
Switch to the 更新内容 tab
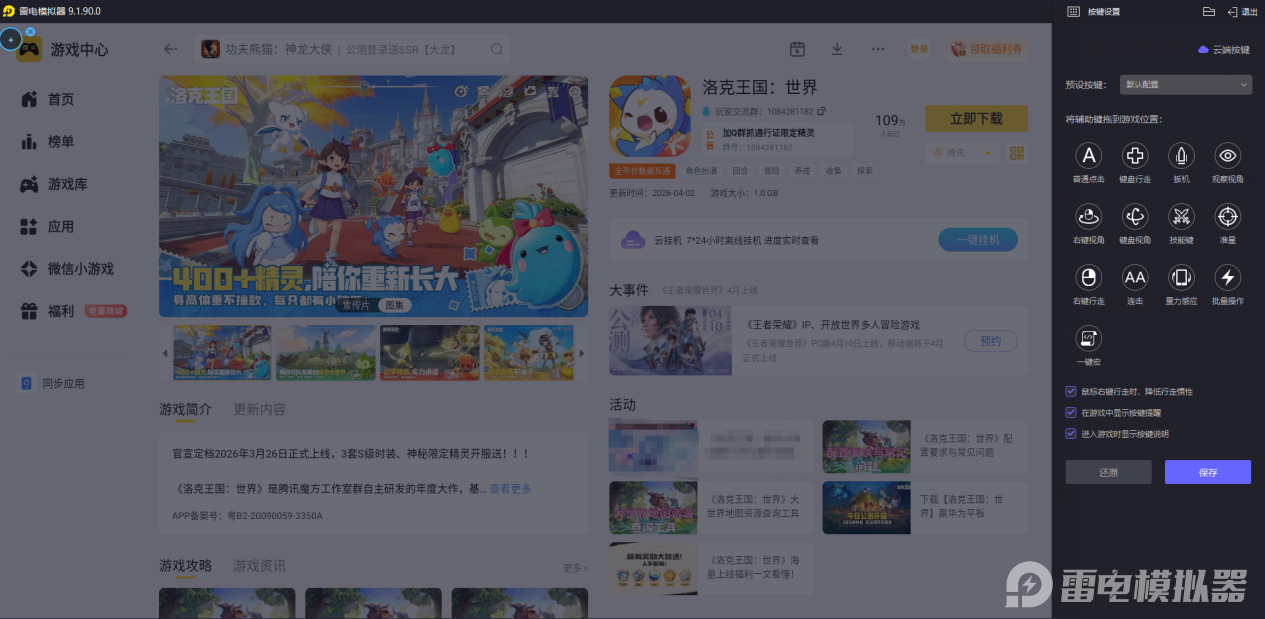pyautogui.click(x=259, y=410)
